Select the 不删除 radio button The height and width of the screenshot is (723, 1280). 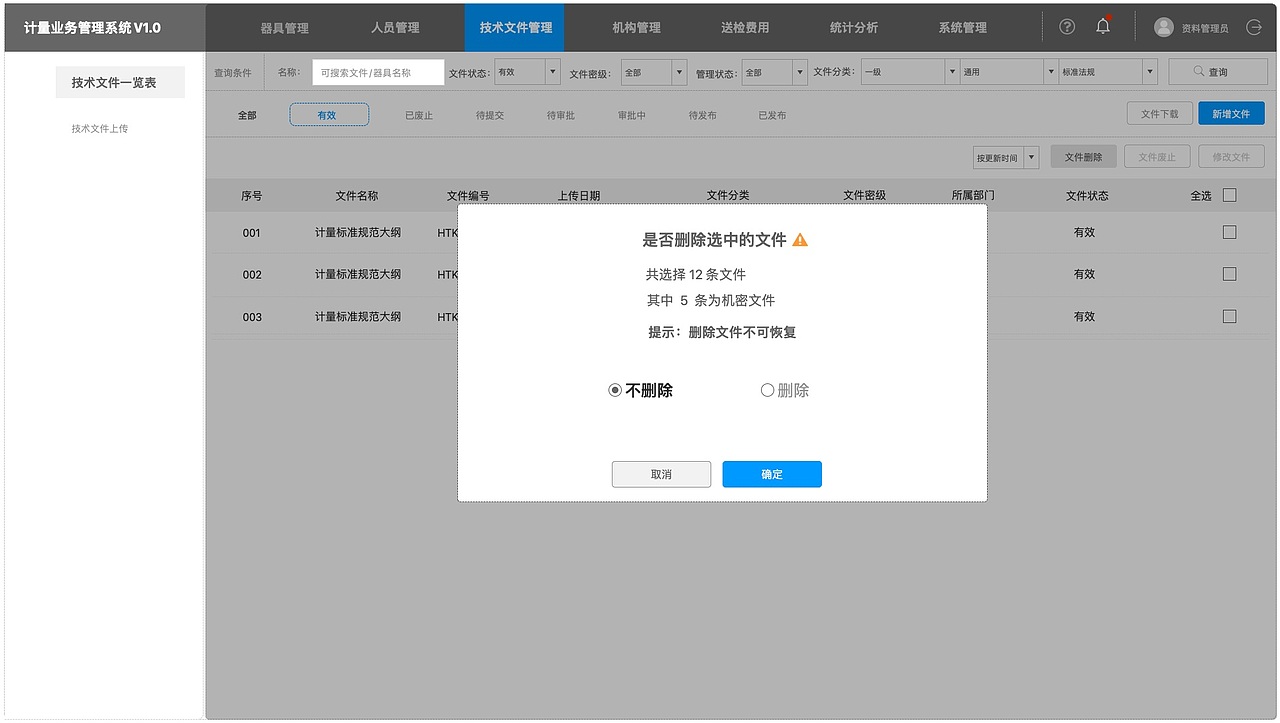(x=615, y=390)
